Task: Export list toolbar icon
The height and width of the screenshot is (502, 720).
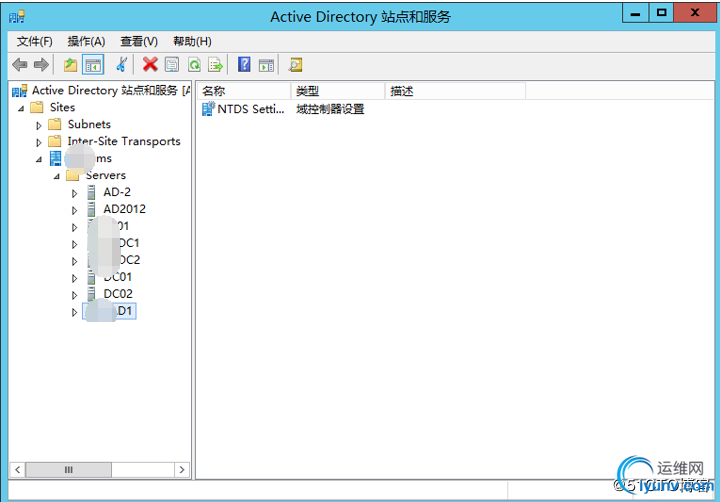Action: click(x=215, y=65)
